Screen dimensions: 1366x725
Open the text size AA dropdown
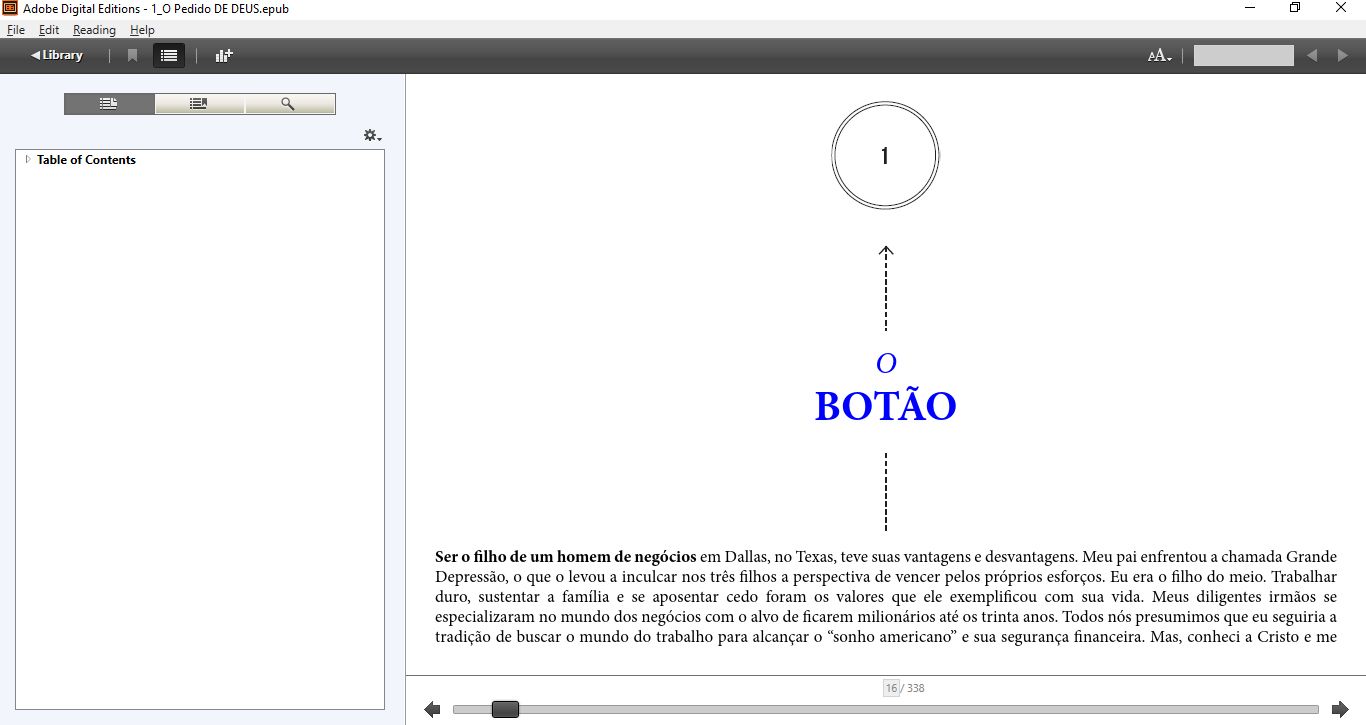pyautogui.click(x=1160, y=56)
